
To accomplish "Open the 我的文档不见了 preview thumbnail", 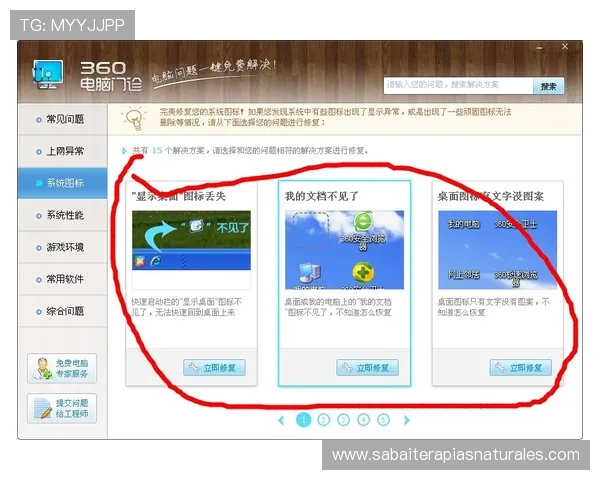I will [344, 250].
